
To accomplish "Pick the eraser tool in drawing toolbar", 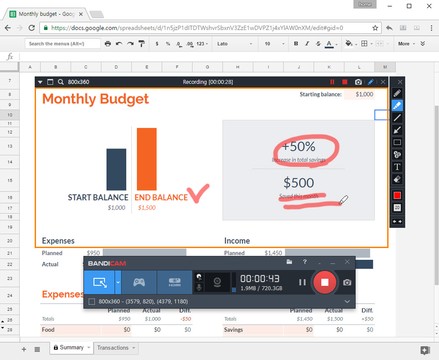I will 397,179.
